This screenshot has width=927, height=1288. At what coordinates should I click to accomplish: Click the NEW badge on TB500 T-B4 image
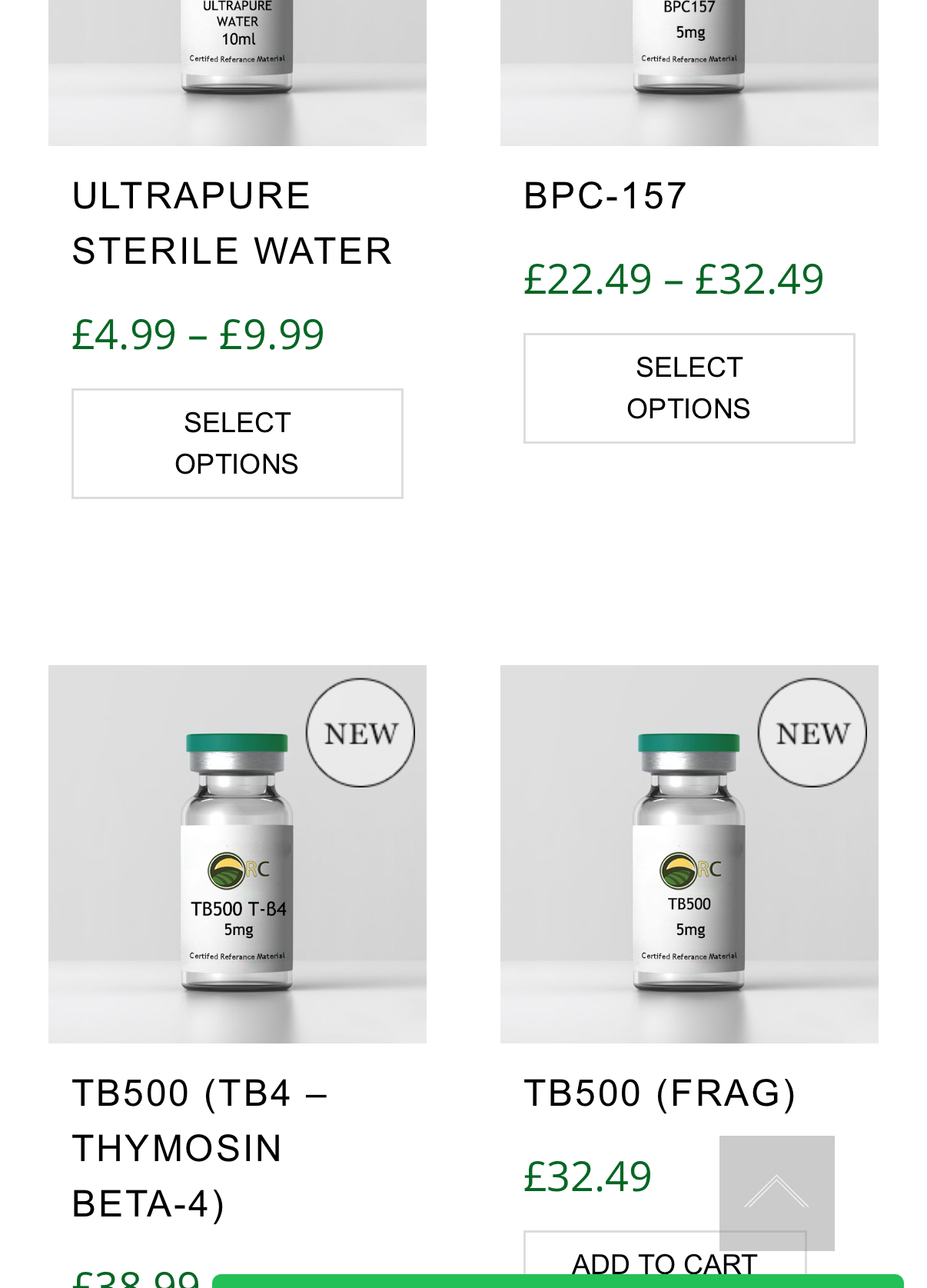[x=360, y=733]
